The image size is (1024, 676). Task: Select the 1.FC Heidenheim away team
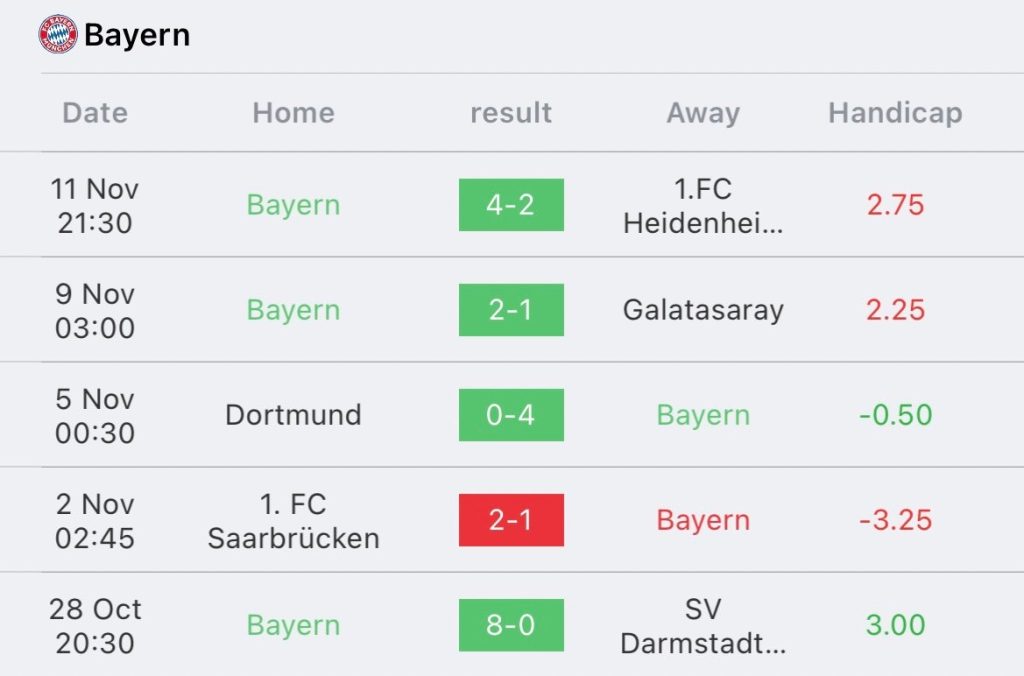pyautogui.click(x=703, y=206)
